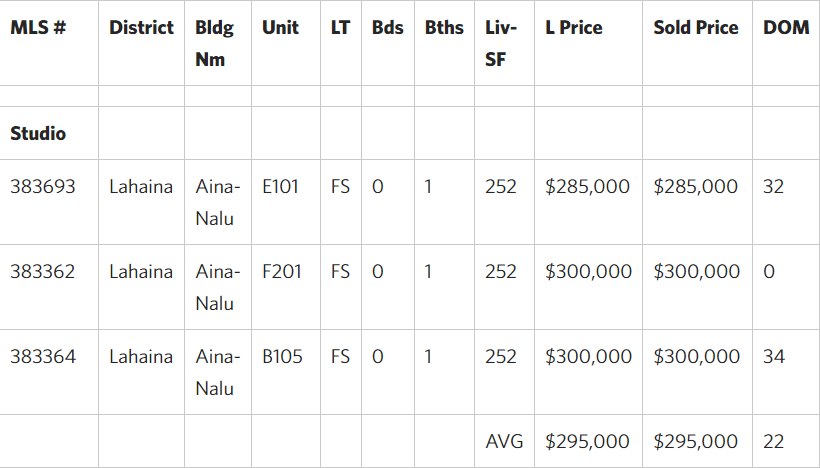Click the average DOM value 22
The image size is (820, 468).
click(773, 442)
